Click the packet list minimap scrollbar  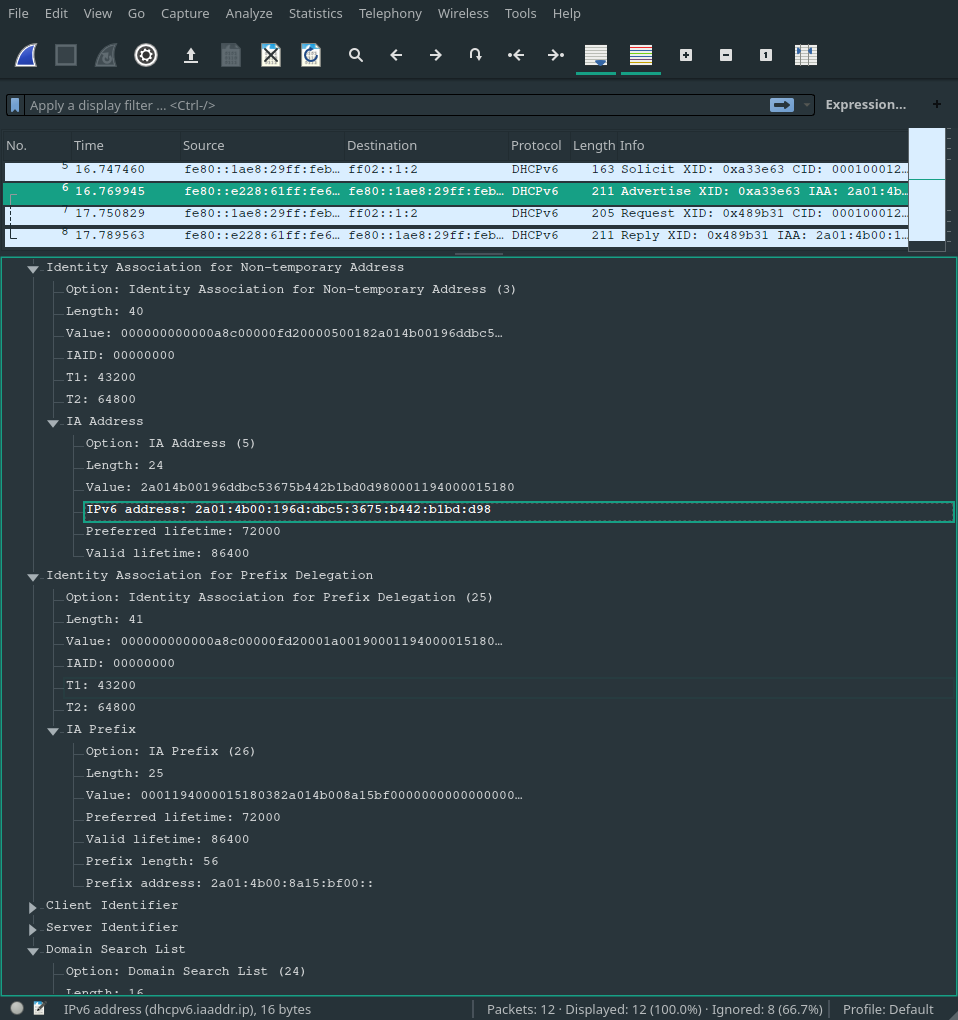927,189
